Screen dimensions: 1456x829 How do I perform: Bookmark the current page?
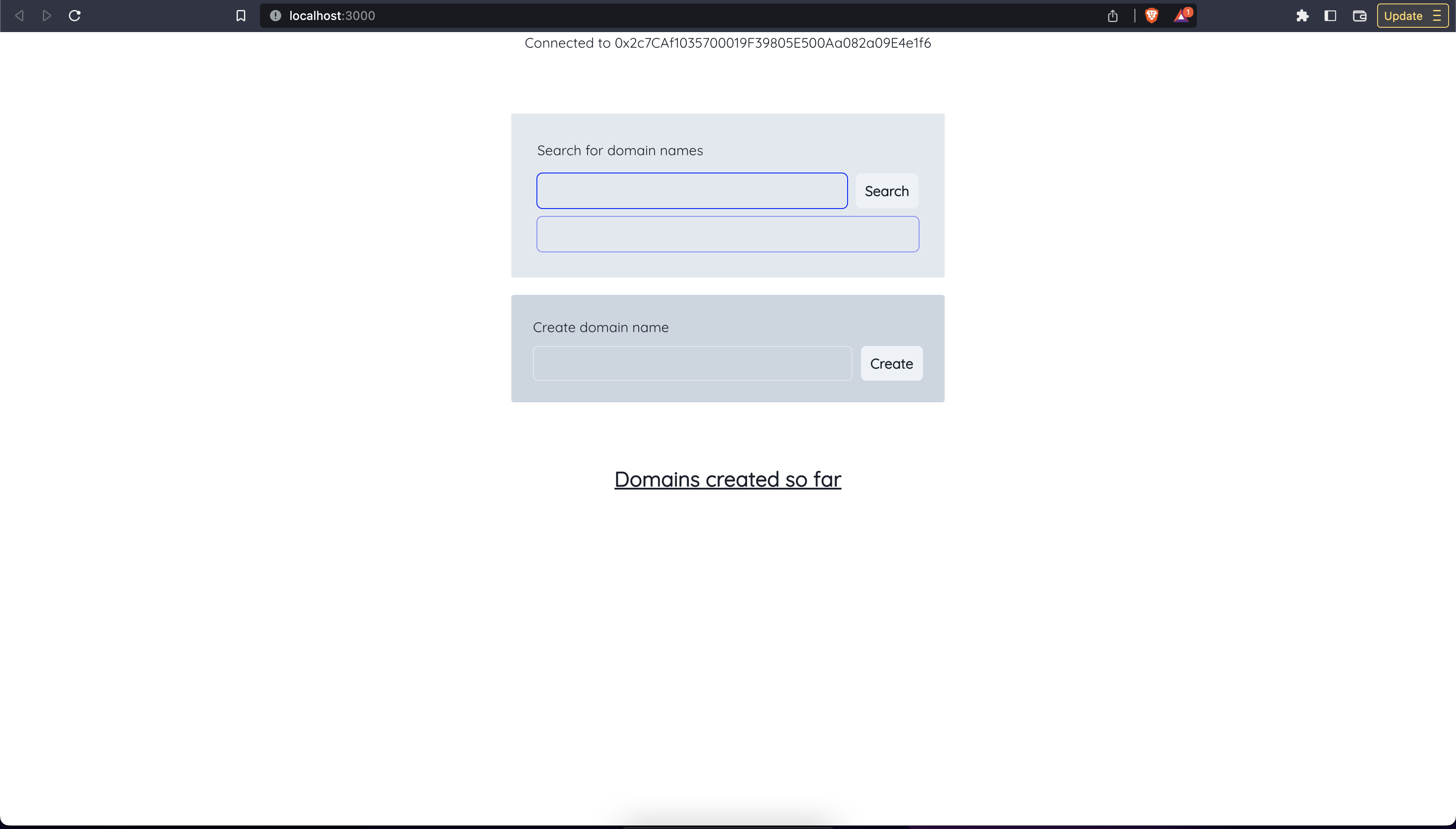[x=240, y=15]
